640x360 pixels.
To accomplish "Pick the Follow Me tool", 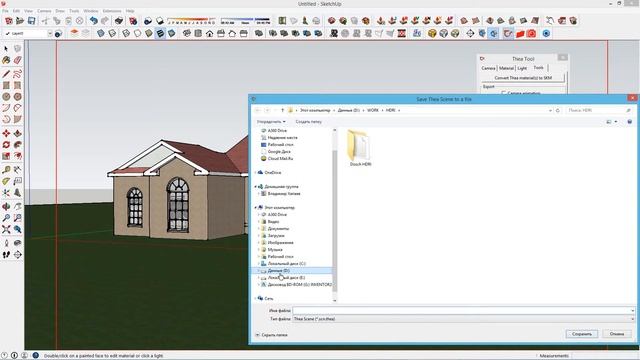I will click(18, 145).
